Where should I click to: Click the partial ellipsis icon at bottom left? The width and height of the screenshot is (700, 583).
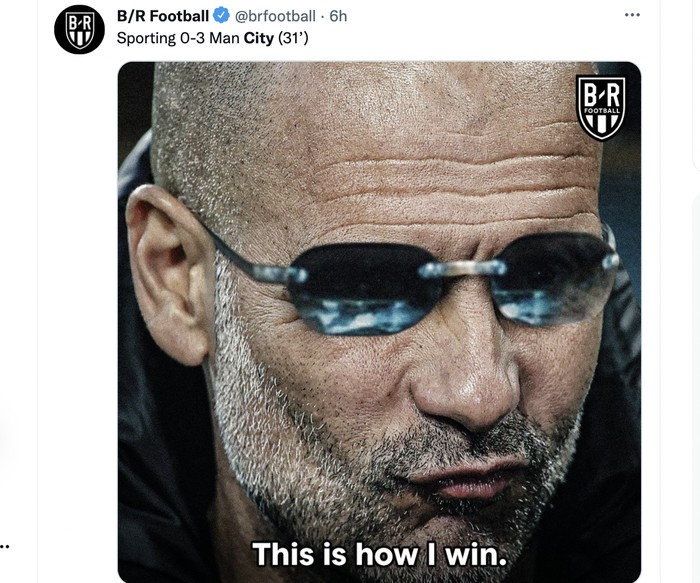pyautogui.click(x=5, y=547)
